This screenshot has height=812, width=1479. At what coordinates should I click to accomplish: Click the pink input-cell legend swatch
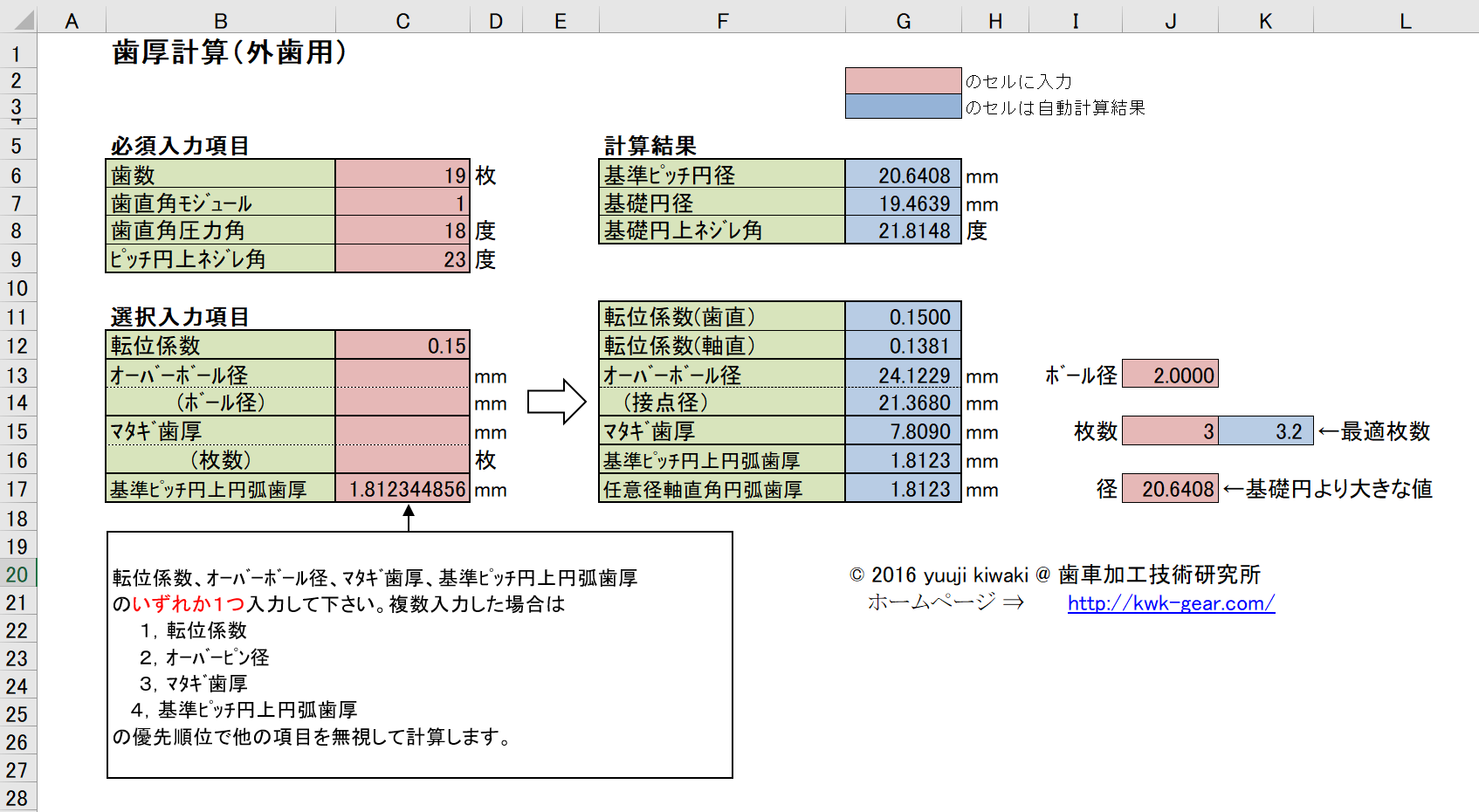903,80
